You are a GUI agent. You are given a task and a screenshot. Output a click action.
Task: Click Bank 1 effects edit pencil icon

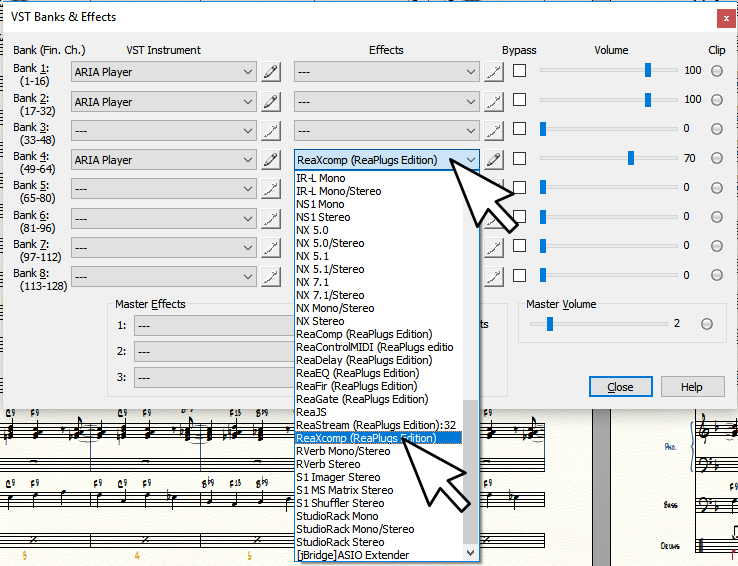tap(493, 72)
